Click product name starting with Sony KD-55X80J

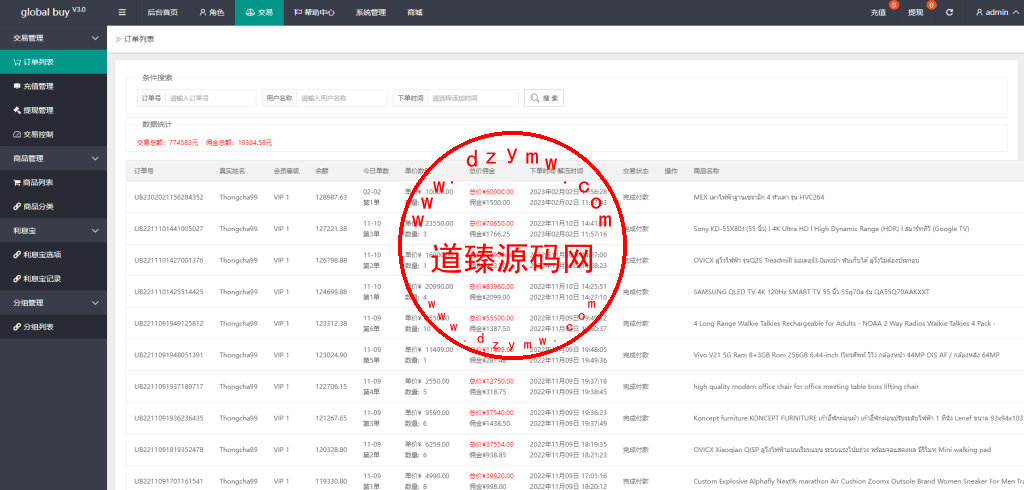(831, 229)
